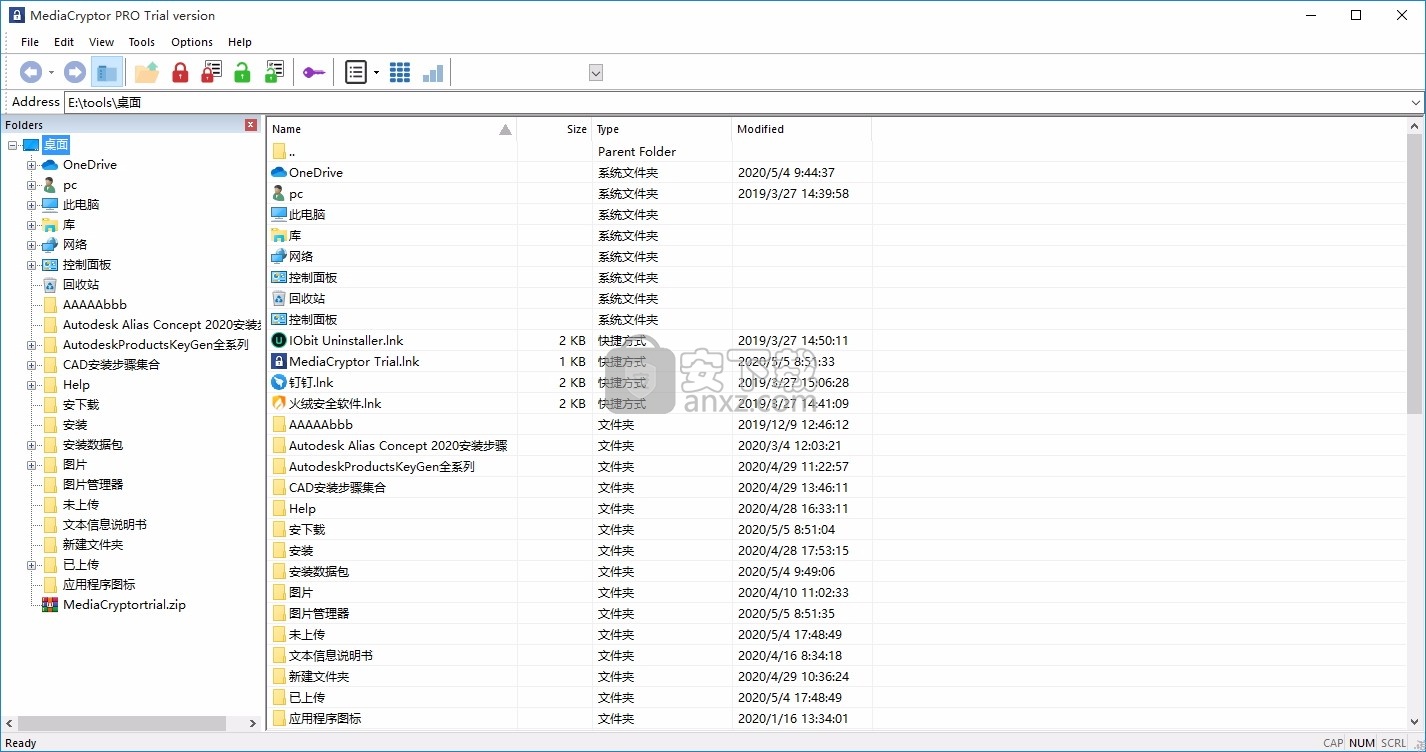
Task: Click the 钉钉.lnk icon
Action: click(279, 383)
